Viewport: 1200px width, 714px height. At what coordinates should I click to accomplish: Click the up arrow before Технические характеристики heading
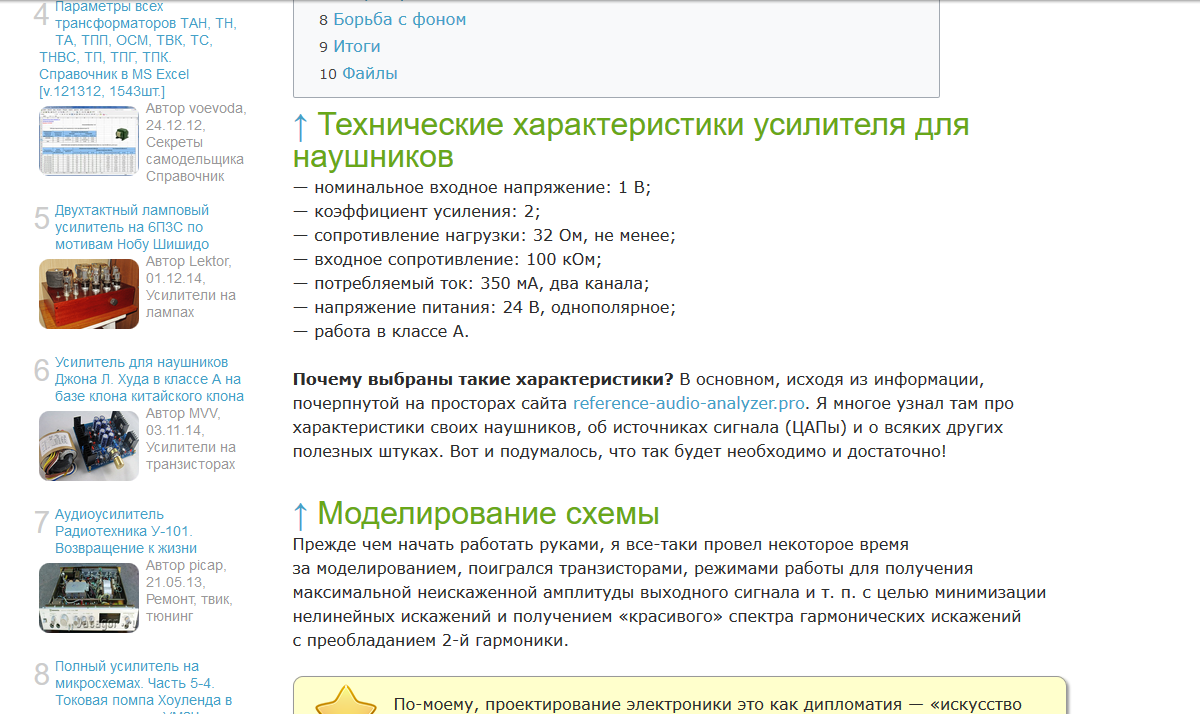(x=301, y=126)
